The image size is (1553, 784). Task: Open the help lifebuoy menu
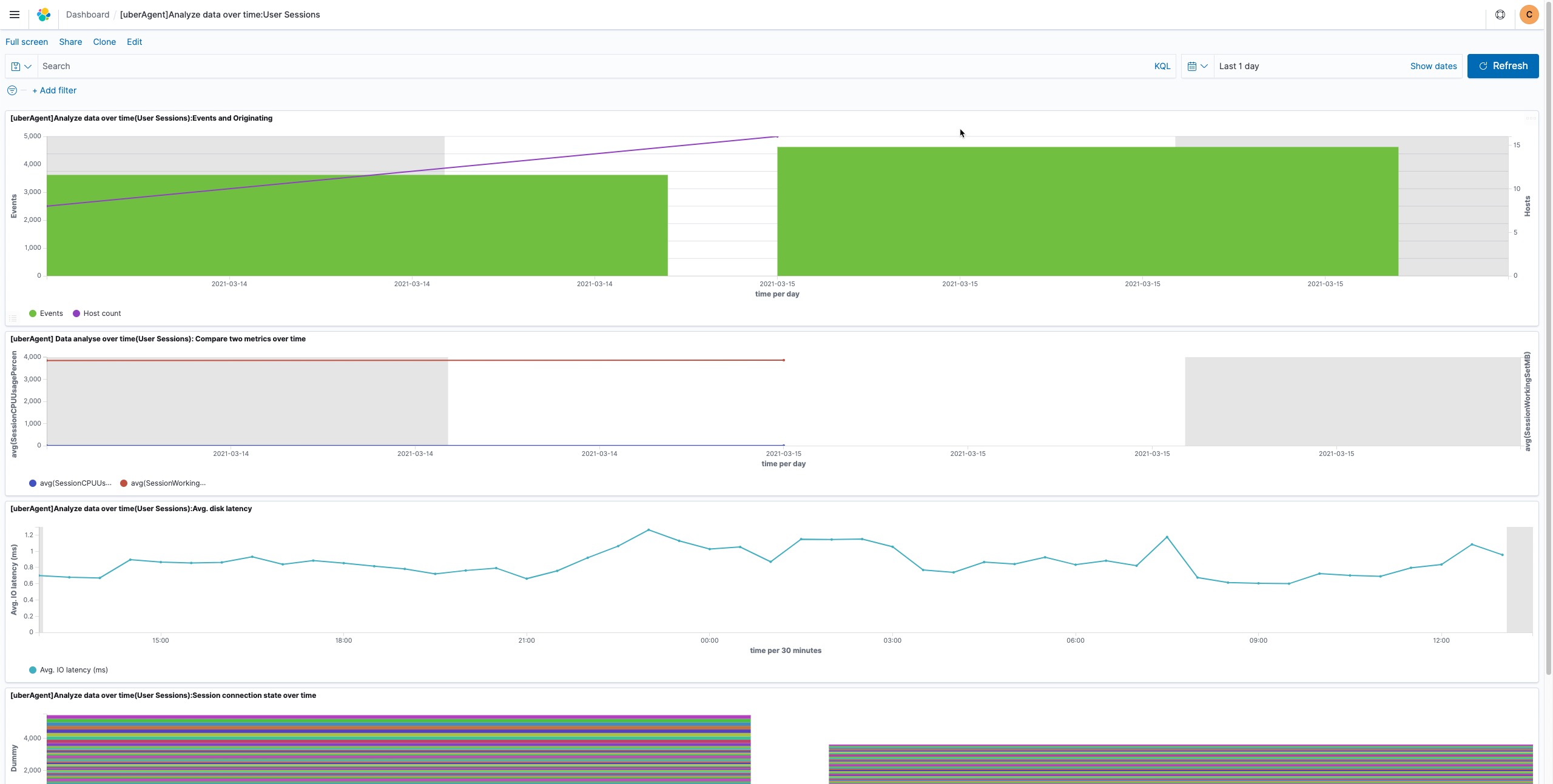coord(1500,15)
